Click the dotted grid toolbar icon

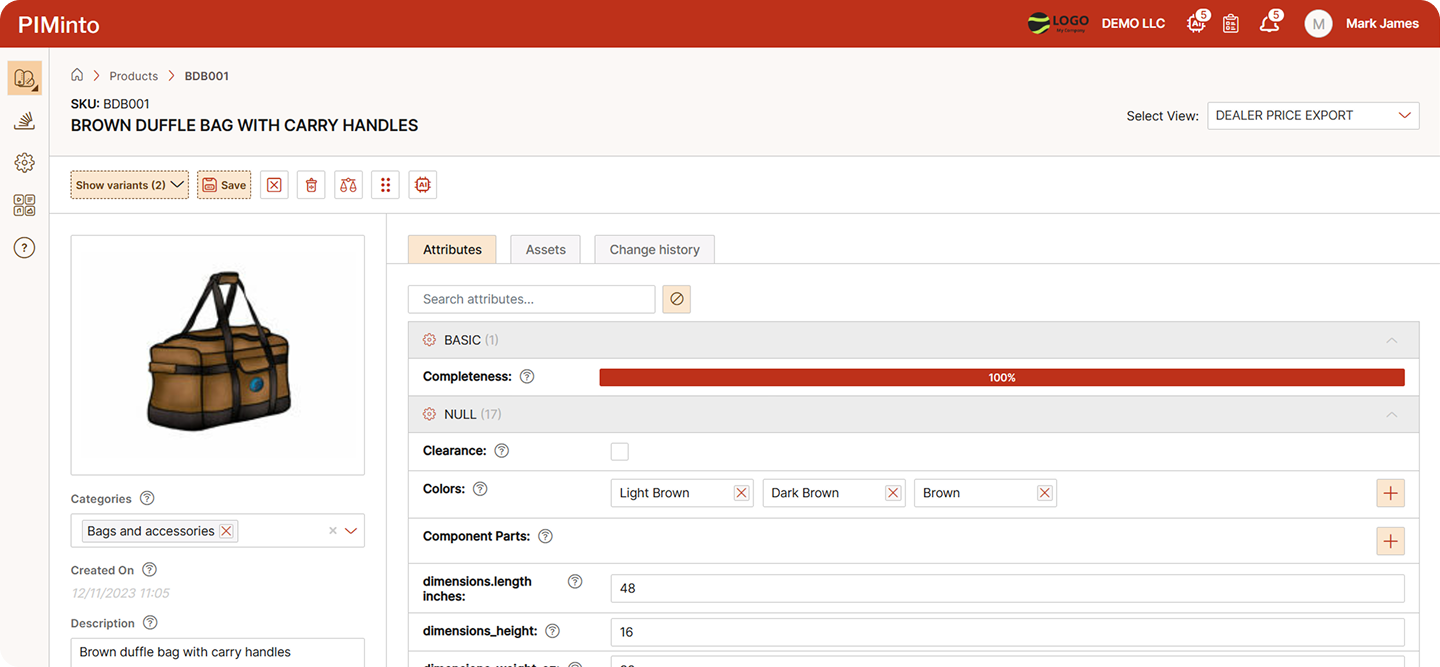(385, 184)
